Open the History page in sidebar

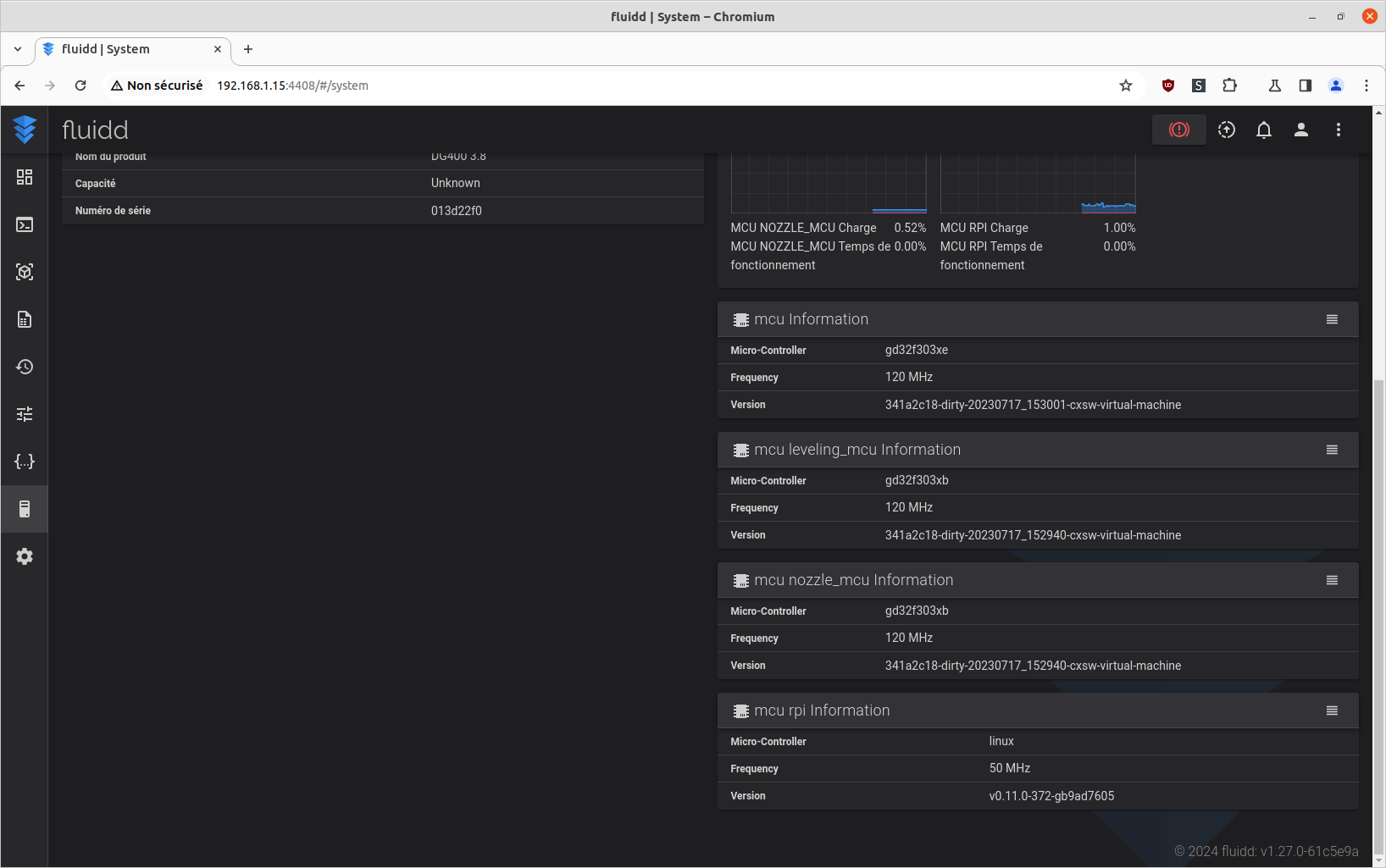point(25,367)
